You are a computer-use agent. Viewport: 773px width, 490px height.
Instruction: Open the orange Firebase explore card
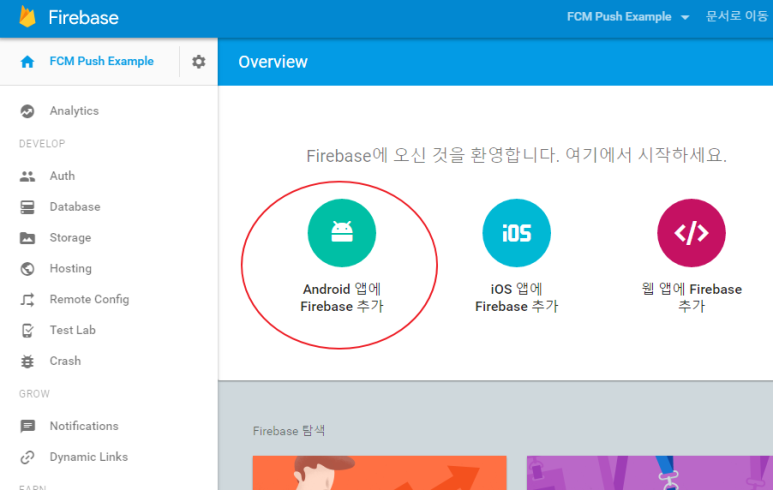tap(380, 473)
